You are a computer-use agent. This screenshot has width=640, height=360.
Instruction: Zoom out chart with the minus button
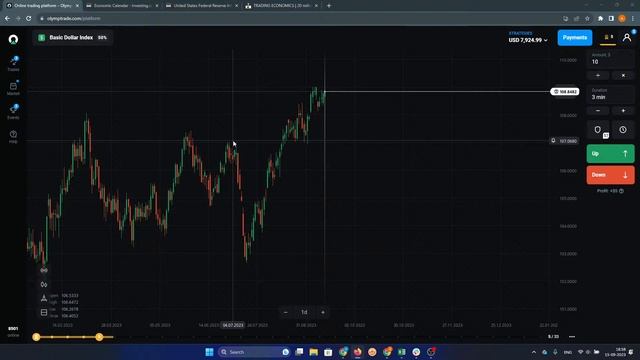[x=285, y=312]
